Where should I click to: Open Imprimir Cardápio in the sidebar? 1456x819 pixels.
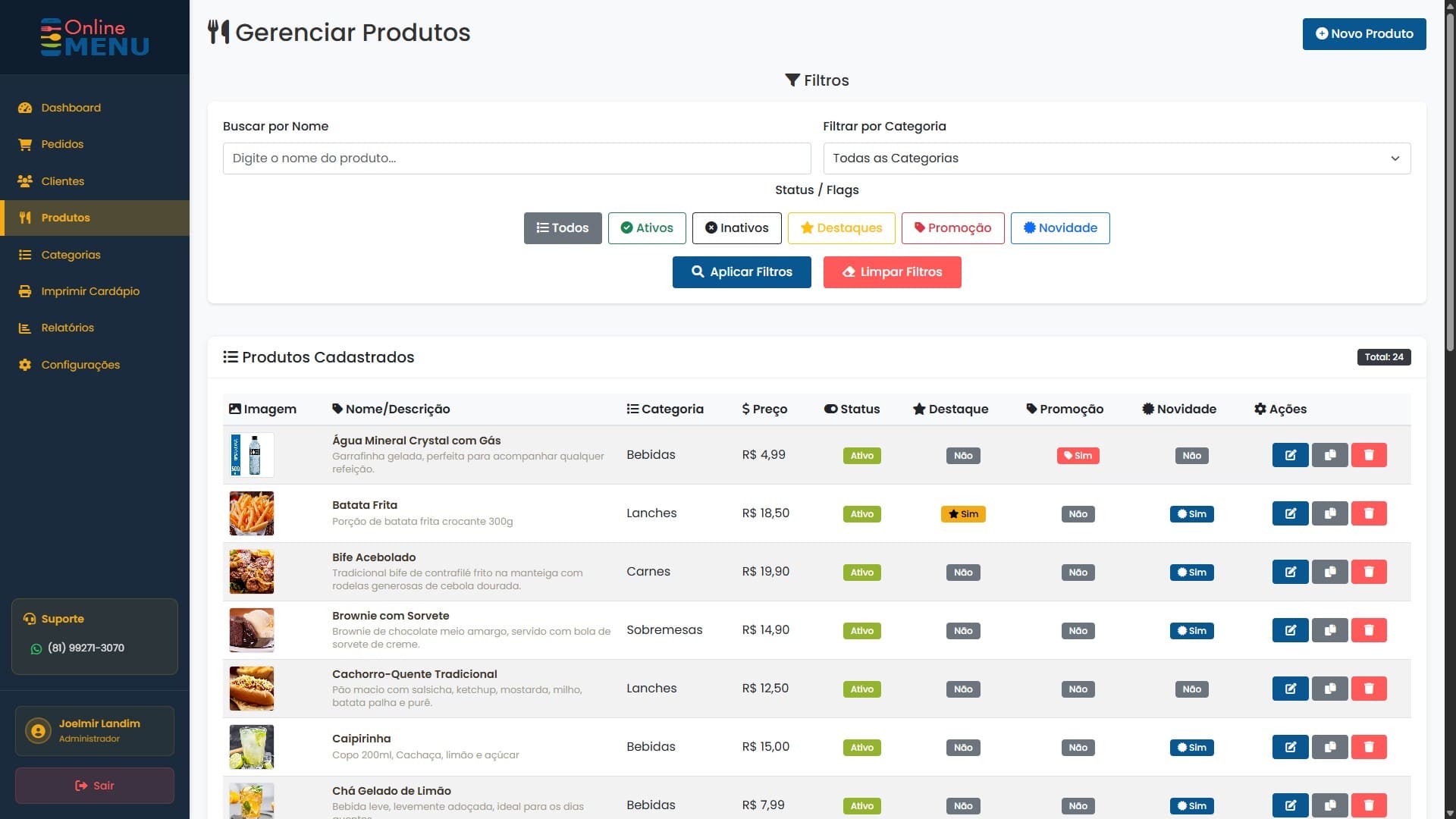(89, 291)
